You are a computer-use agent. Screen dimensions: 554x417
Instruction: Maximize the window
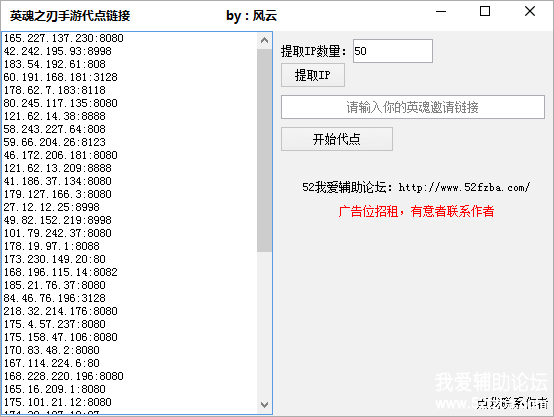tap(485, 12)
